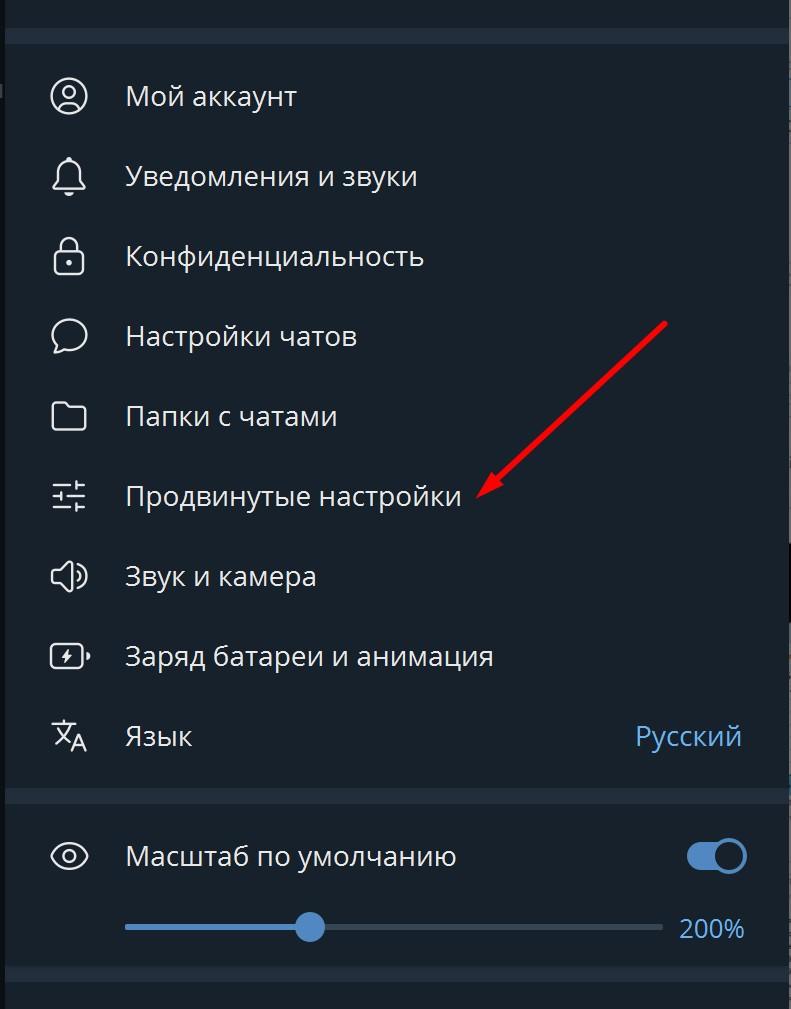Click the interface scale slider handle
The width and height of the screenshot is (791, 1009).
pos(310,927)
